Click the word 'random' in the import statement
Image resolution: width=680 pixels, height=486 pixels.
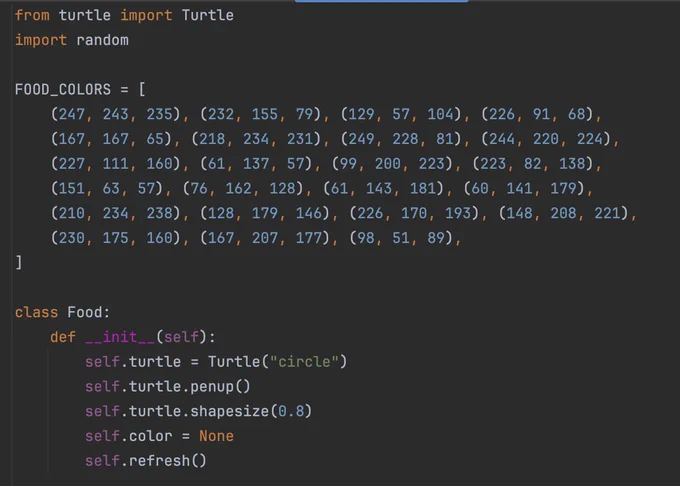102,40
